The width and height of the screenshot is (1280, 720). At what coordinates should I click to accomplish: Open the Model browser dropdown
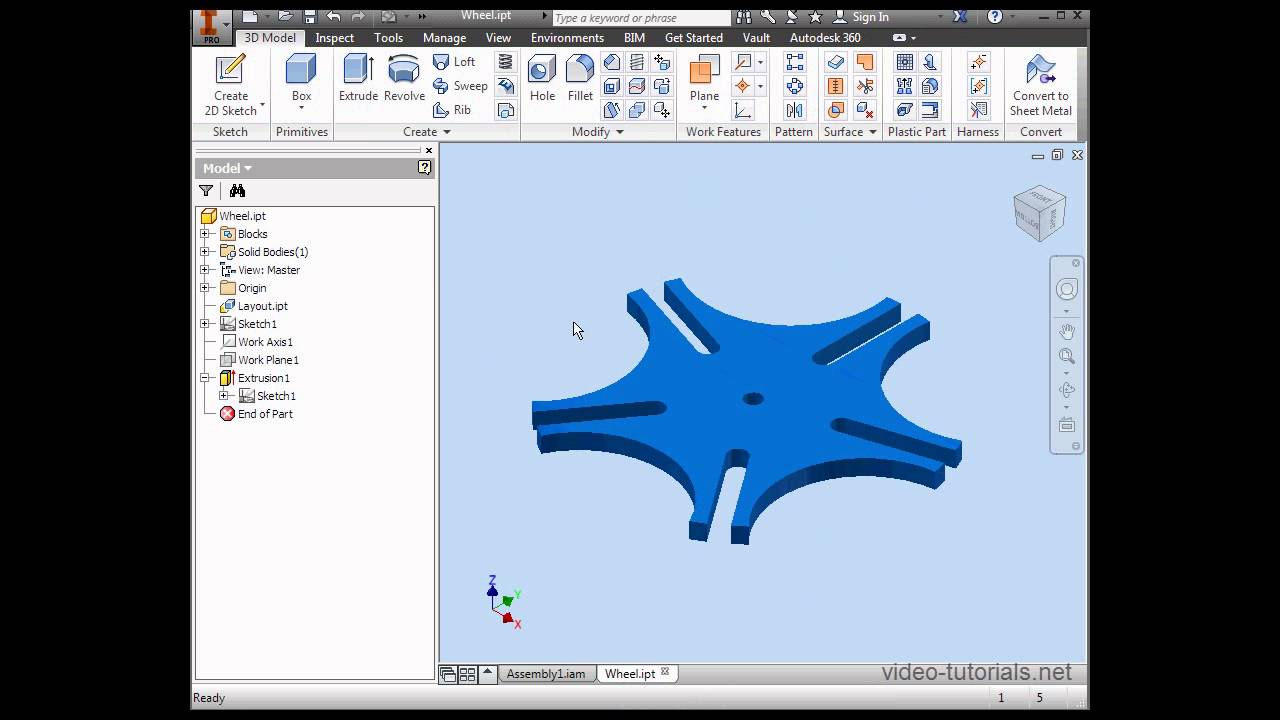pos(227,168)
